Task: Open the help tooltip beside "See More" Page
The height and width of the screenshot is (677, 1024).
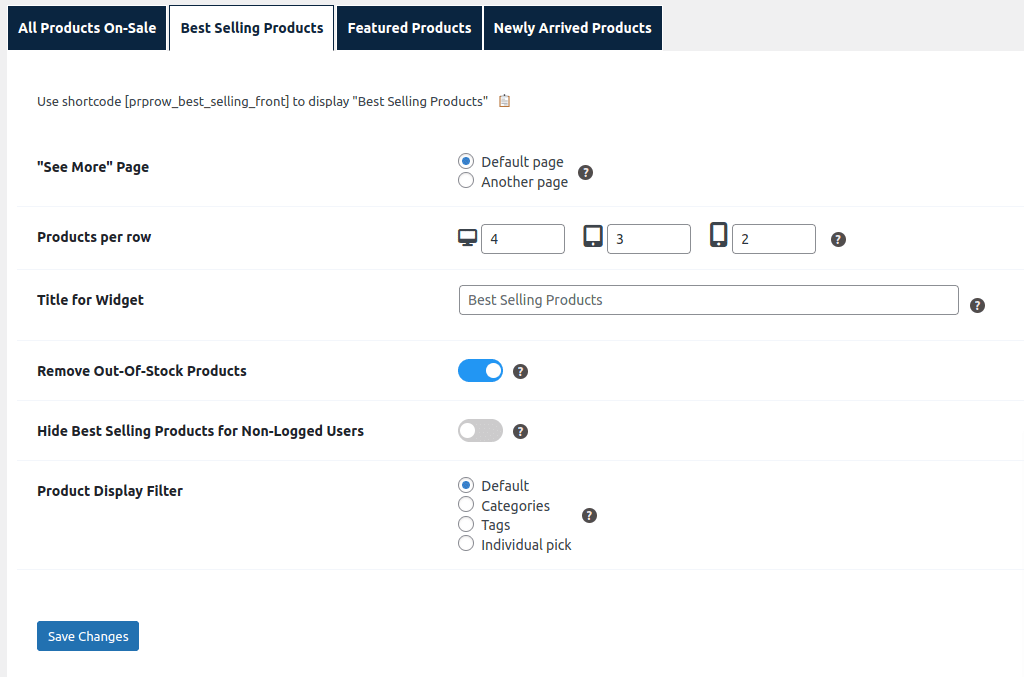Action: [585, 172]
